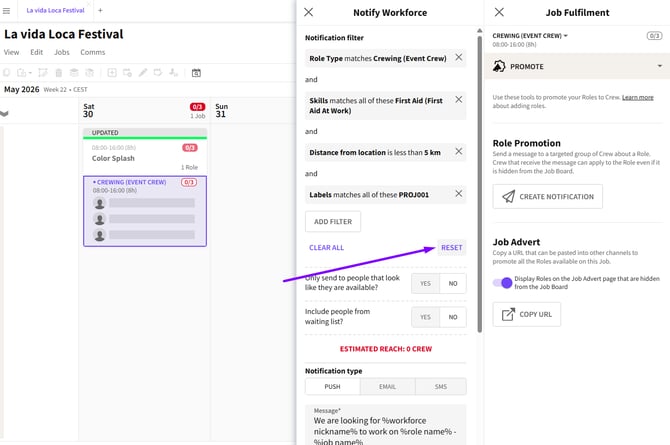This screenshot has width=670, height=445.
Task: Open the Comms menu
Action: (93, 52)
